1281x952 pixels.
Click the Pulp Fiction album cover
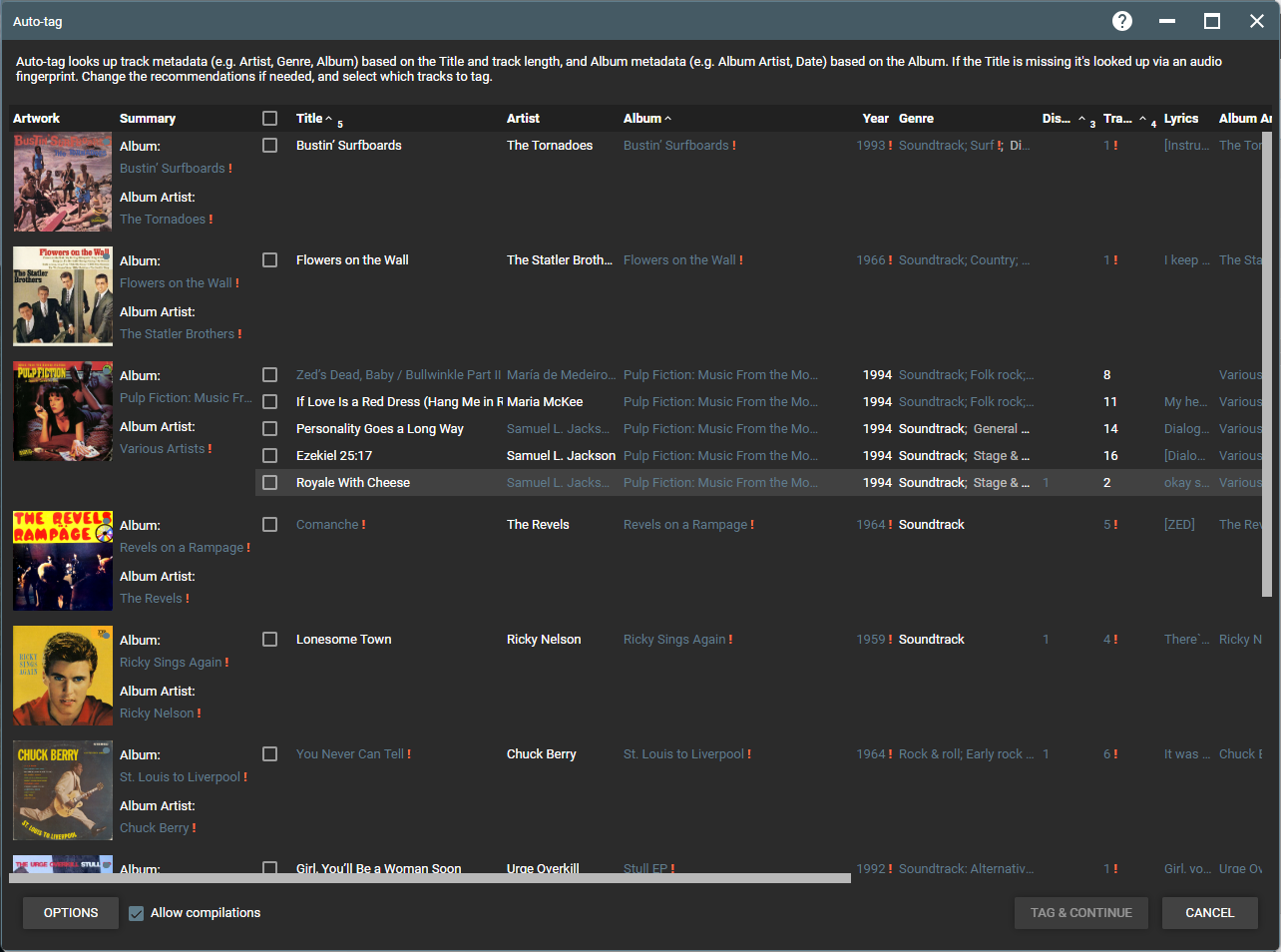[62, 411]
